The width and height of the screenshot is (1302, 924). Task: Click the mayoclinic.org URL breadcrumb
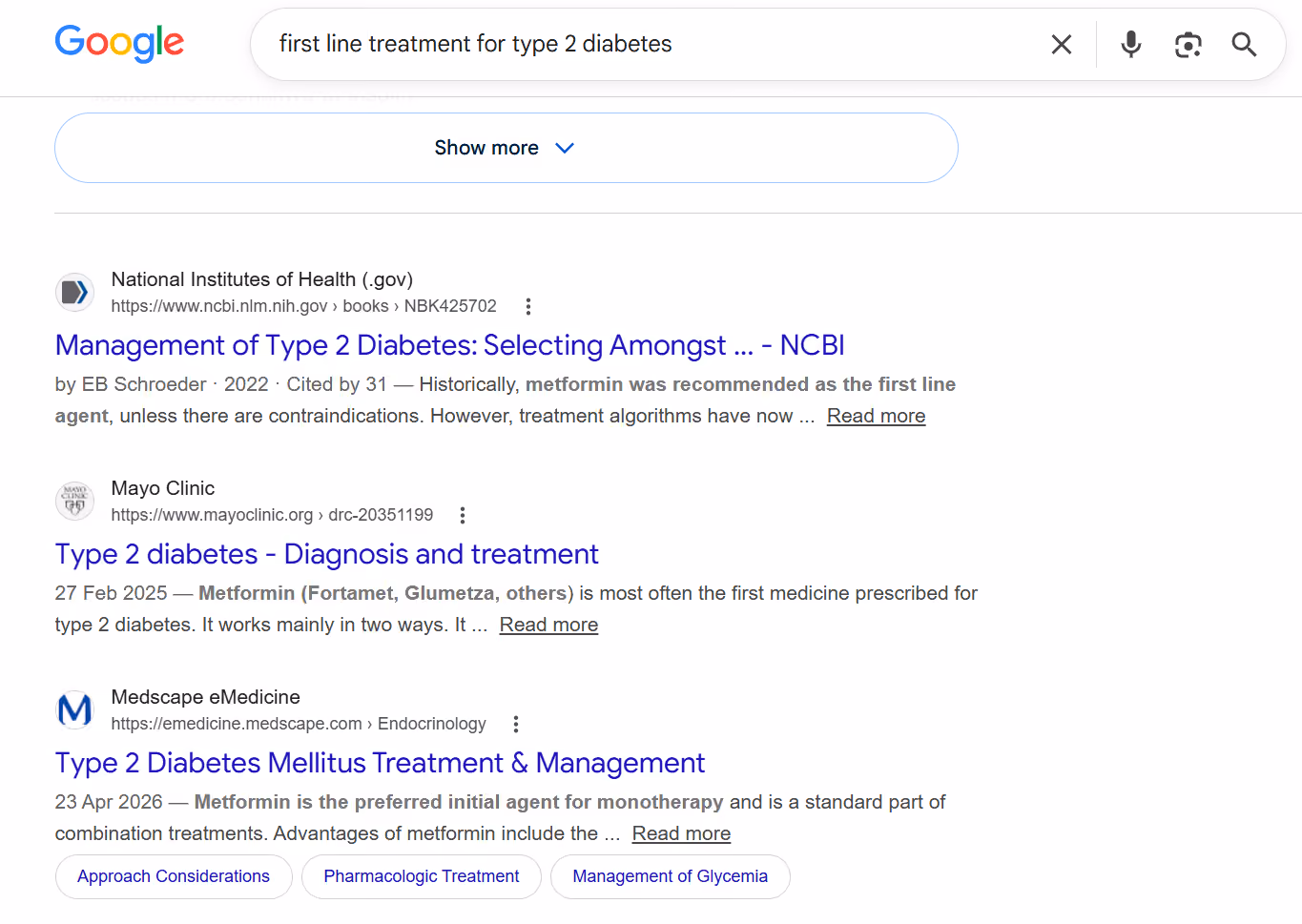point(272,515)
